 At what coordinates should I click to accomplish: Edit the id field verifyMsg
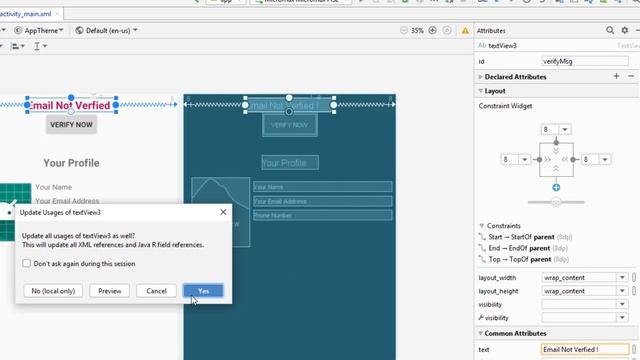click(x=584, y=61)
